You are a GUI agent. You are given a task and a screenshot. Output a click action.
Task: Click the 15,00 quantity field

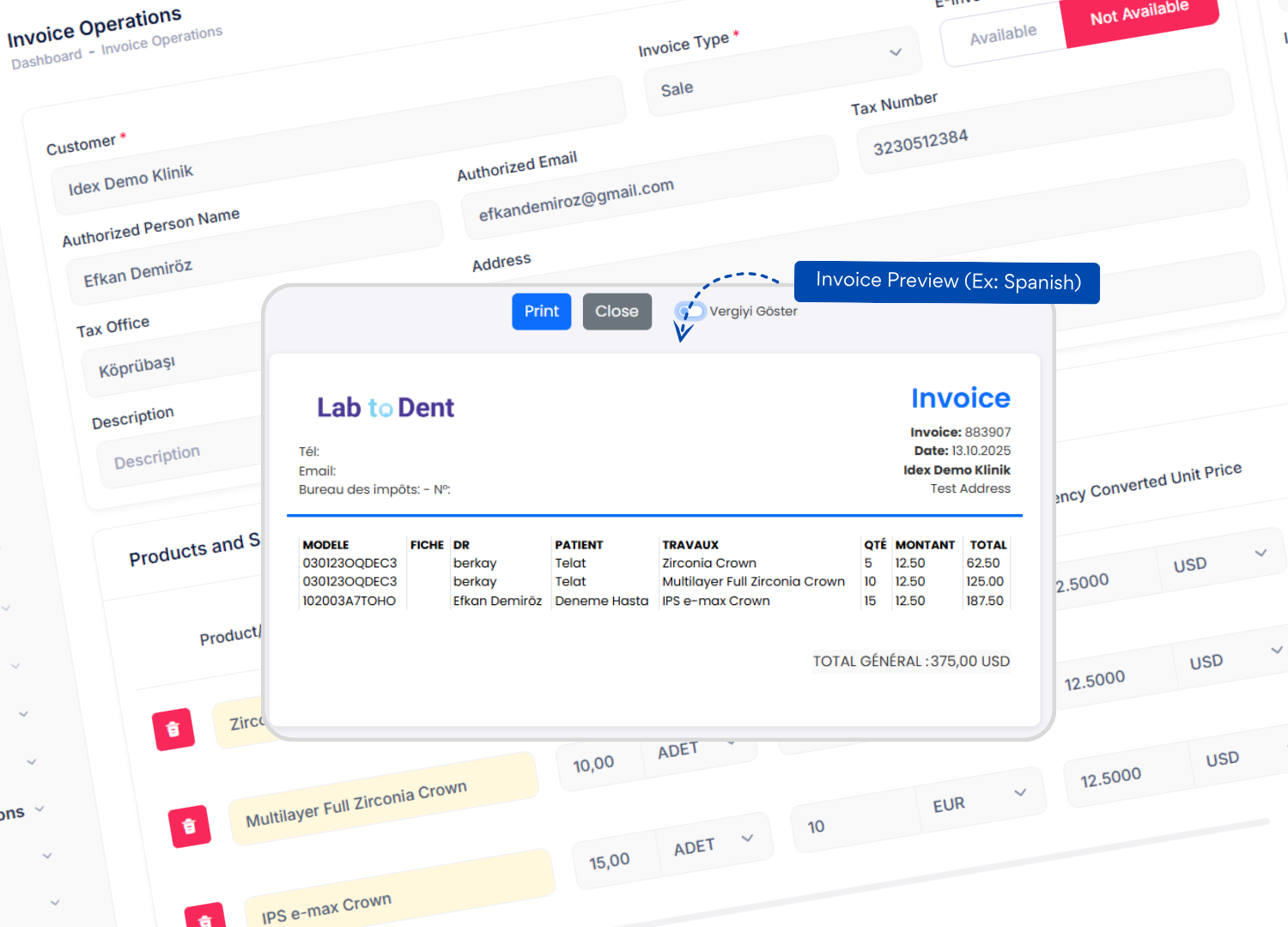pyautogui.click(x=611, y=860)
